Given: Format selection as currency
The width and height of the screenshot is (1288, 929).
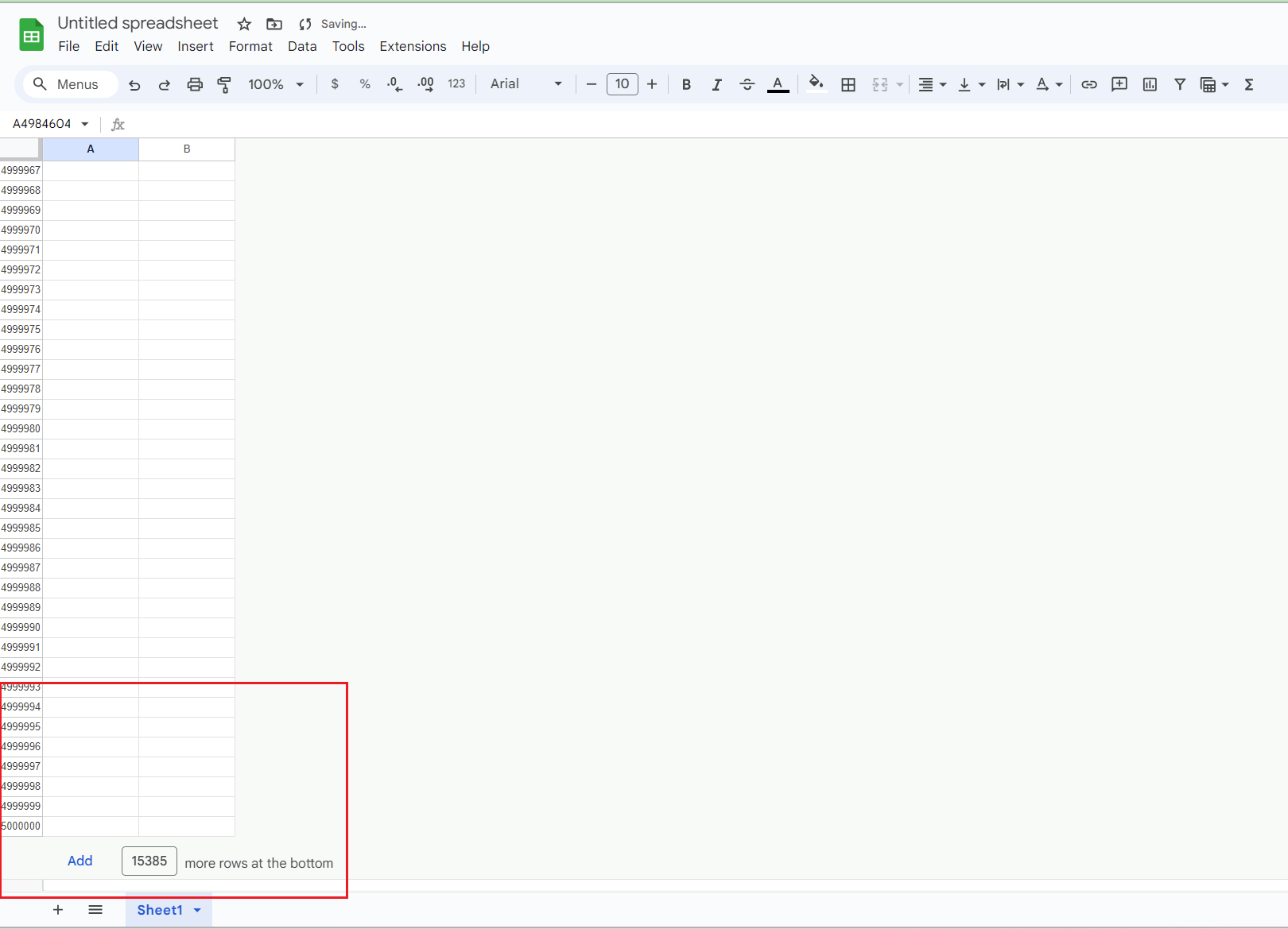Looking at the screenshot, I should point(335,84).
